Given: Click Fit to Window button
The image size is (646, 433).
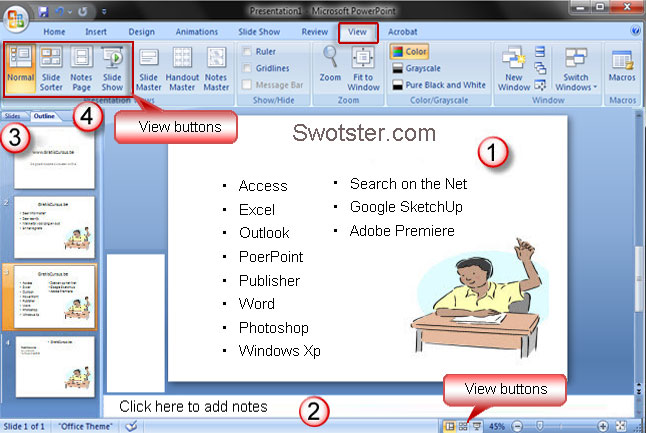Looking at the screenshot, I should pos(363,68).
